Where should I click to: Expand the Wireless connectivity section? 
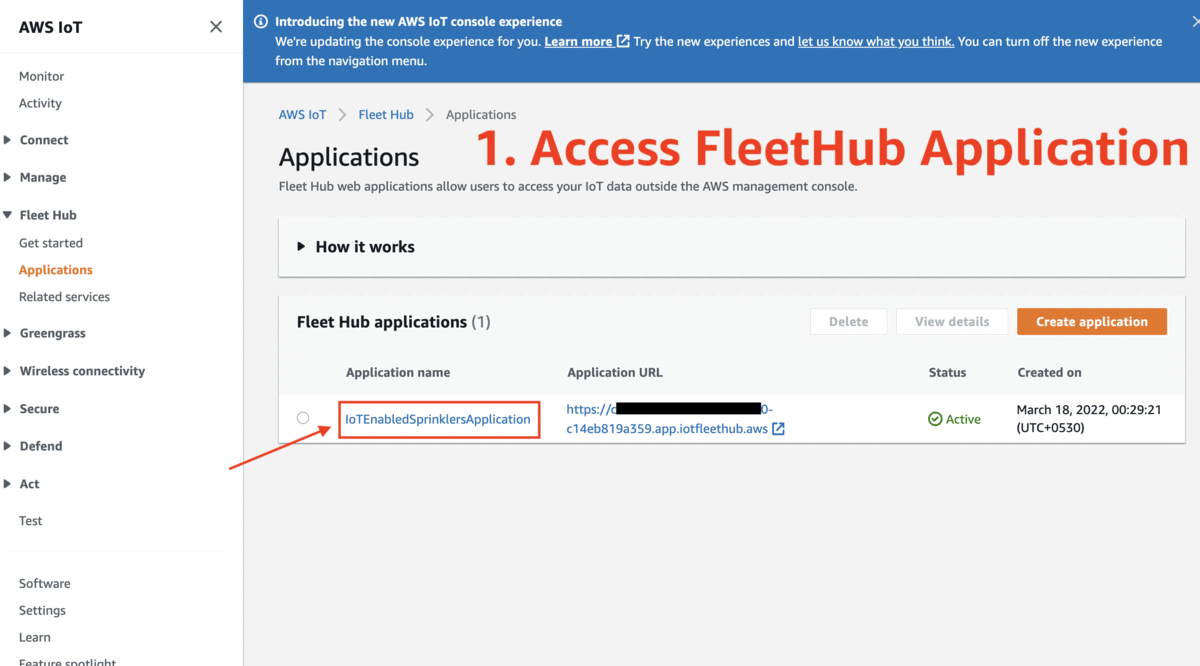[x=8, y=371]
